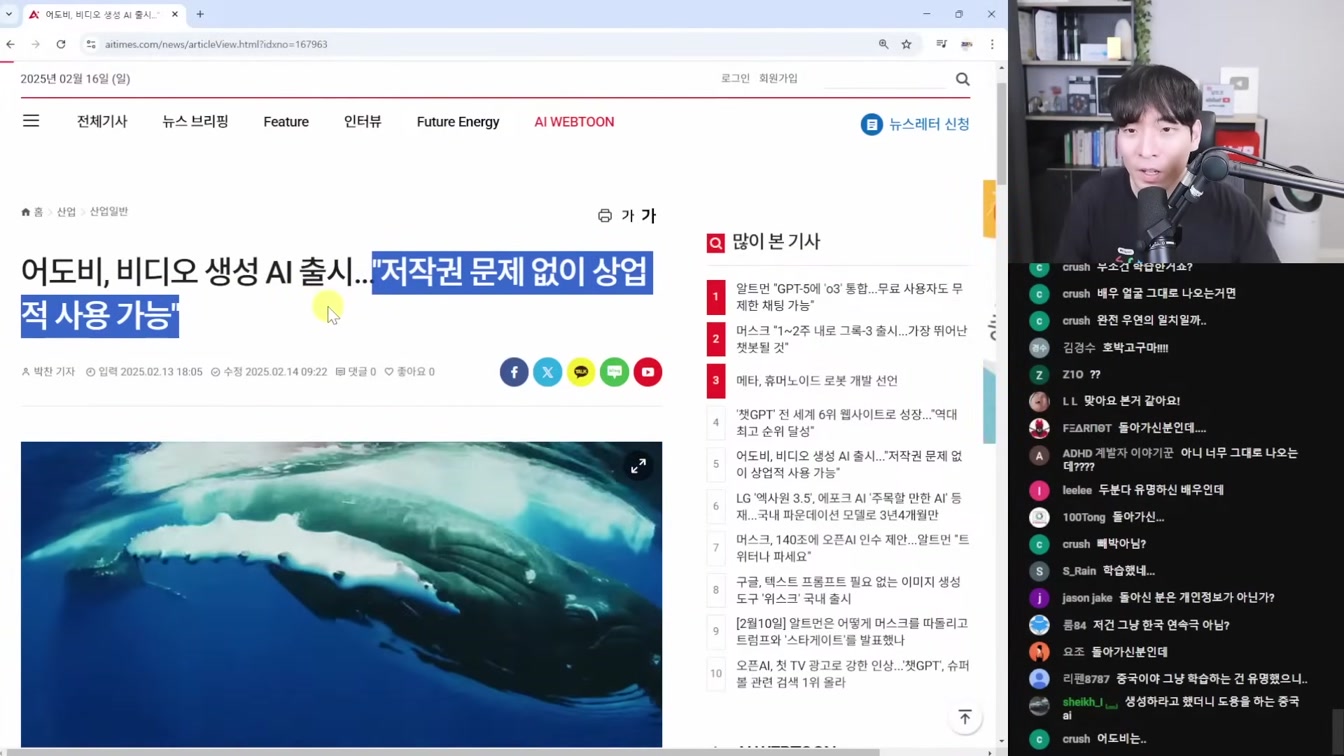The width and height of the screenshot is (1344, 756).
Task: Share article via green chat icon
Action: tap(614, 372)
